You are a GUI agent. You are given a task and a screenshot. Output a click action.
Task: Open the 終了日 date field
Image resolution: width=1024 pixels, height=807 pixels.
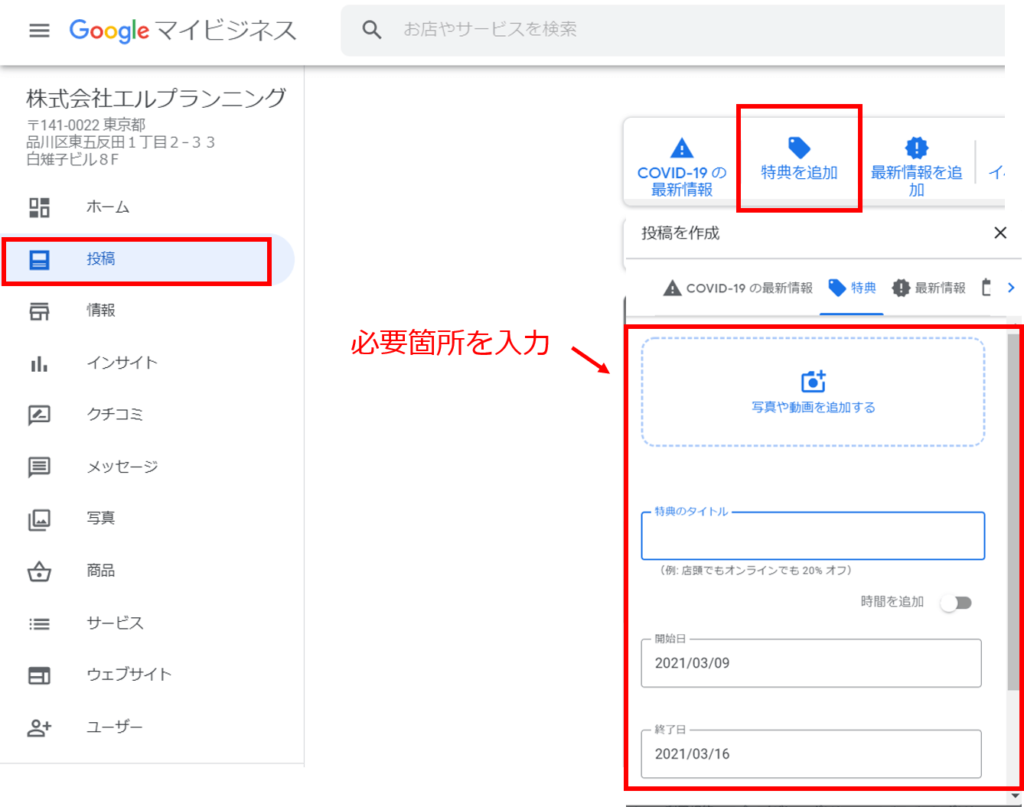[x=811, y=754]
